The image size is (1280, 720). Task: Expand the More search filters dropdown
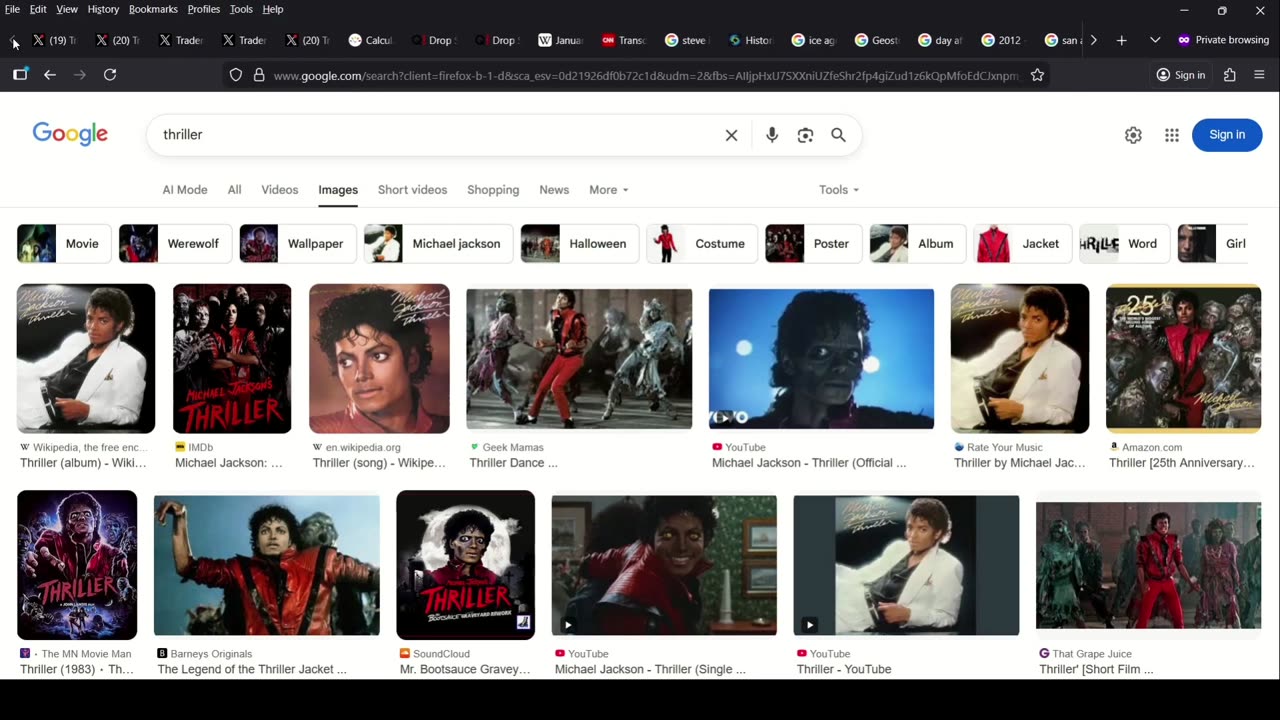coord(608,190)
